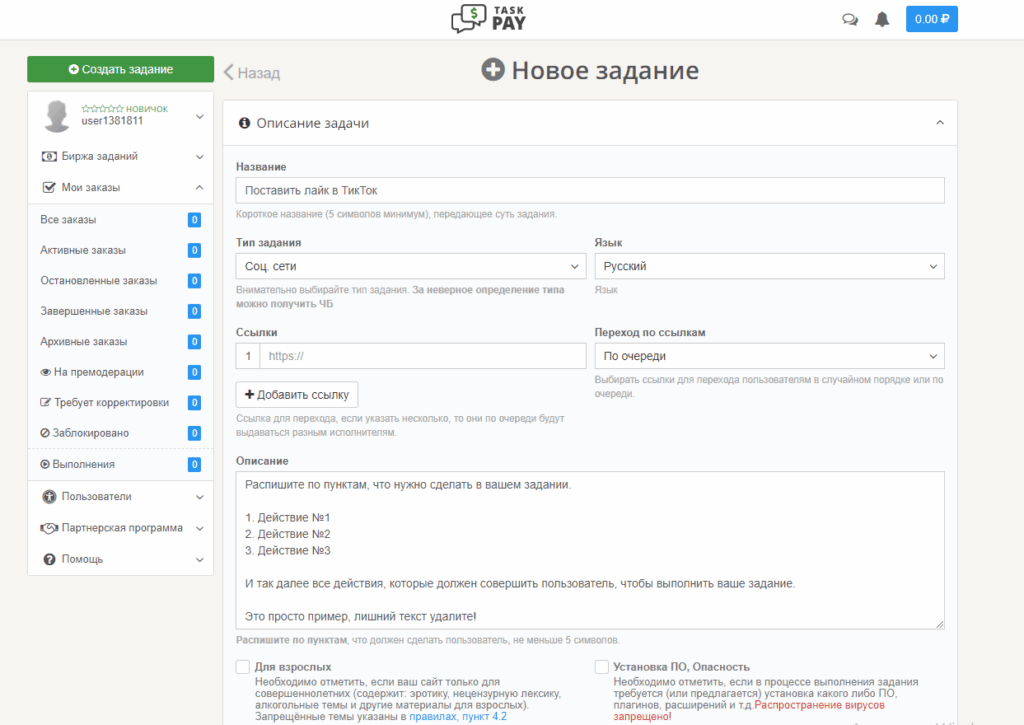Open the 0.00 ₽ balance button
The height and width of the screenshot is (725, 1024).
click(x=931, y=19)
